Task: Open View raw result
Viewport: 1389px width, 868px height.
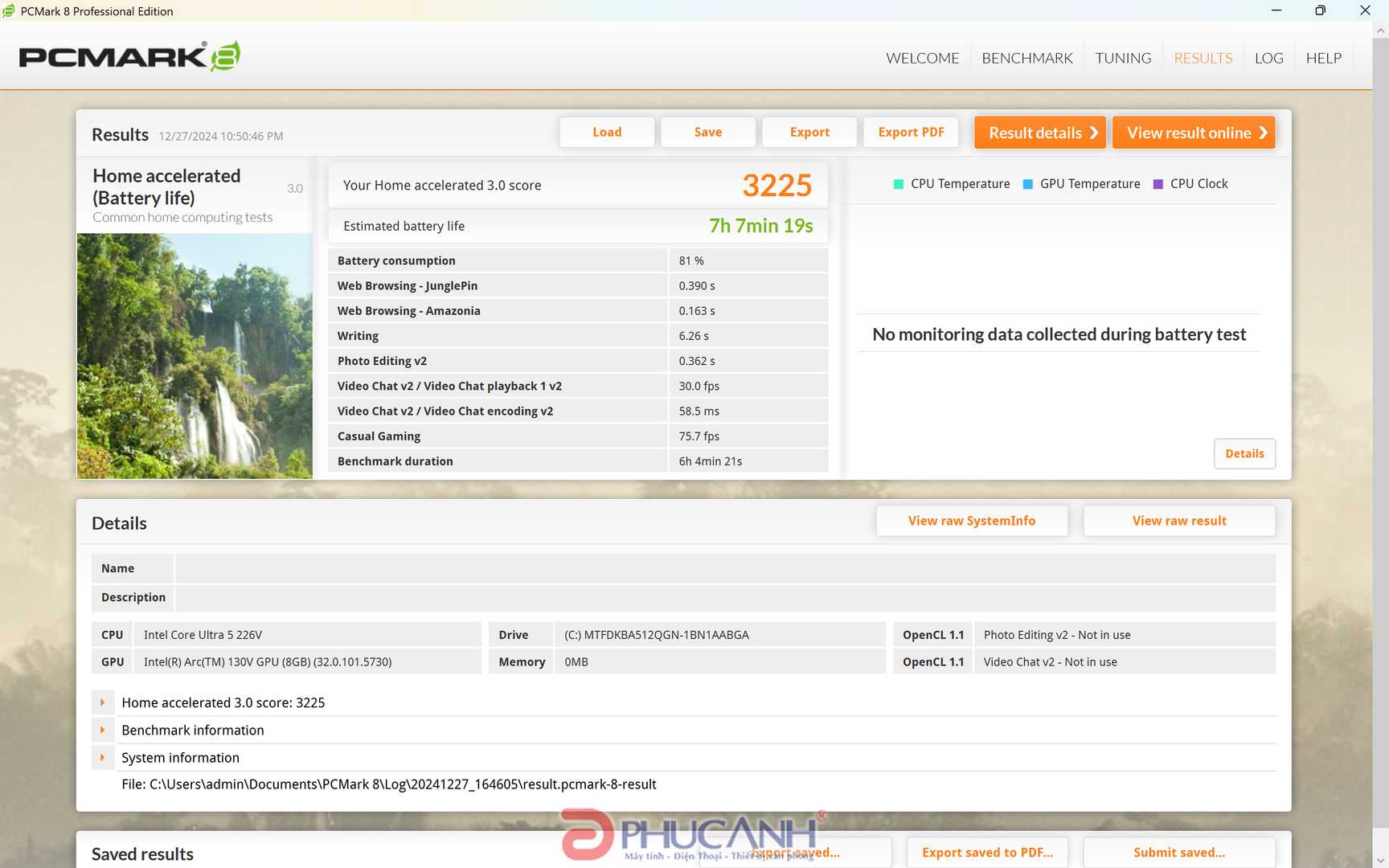Action: pyautogui.click(x=1179, y=521)
